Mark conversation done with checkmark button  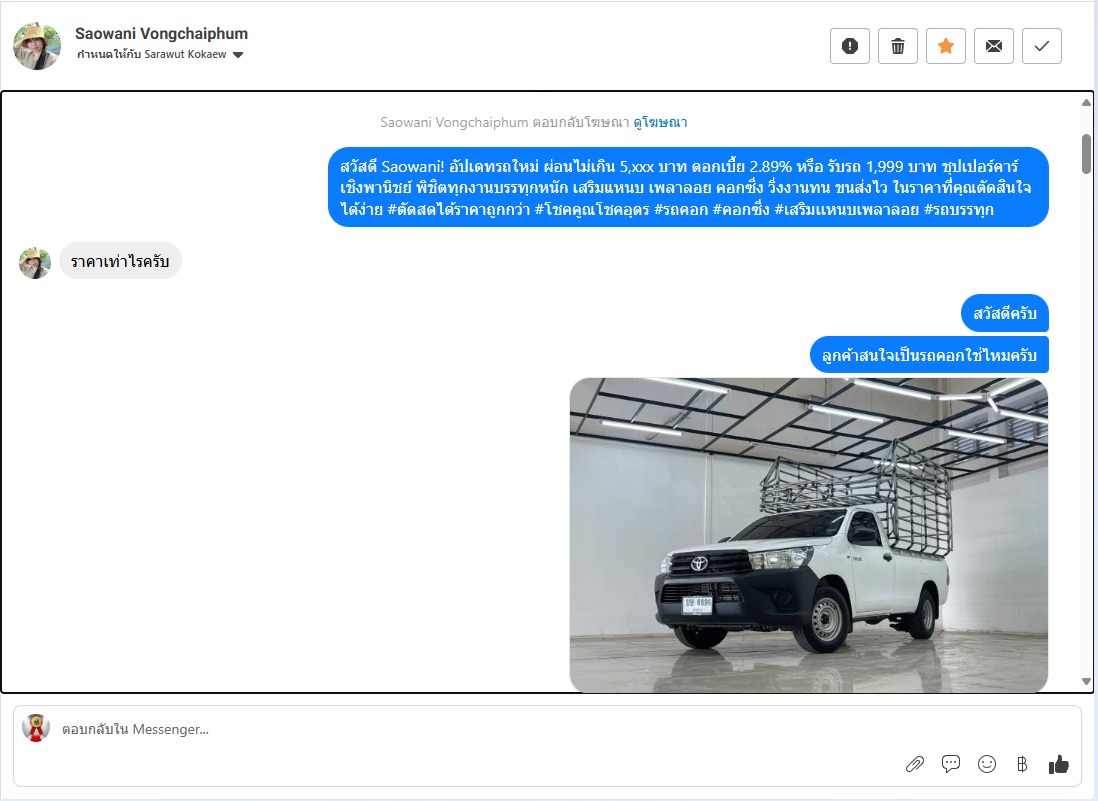point(1042,46)
